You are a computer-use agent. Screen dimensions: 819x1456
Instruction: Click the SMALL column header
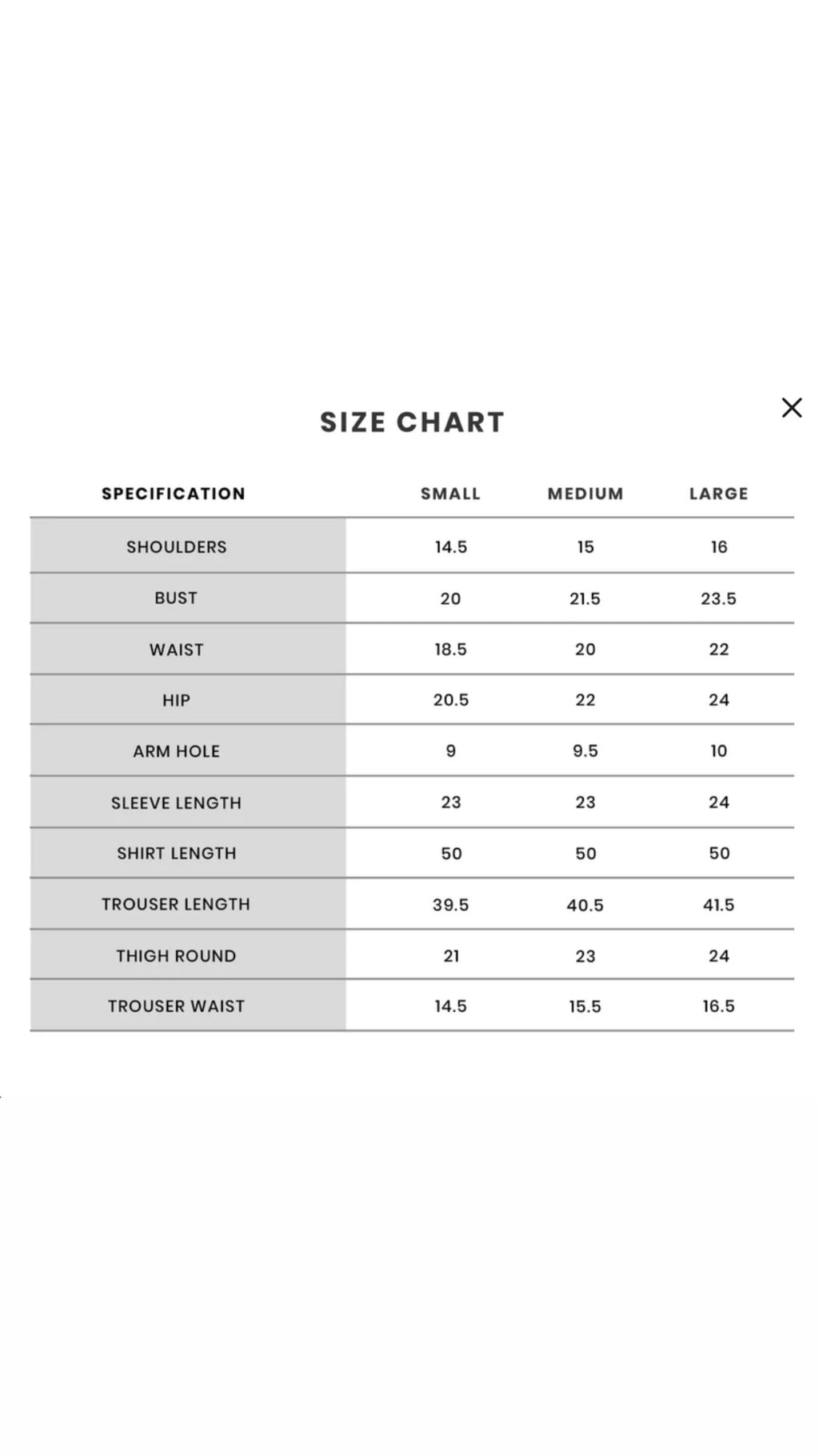(x=450, y=494)
